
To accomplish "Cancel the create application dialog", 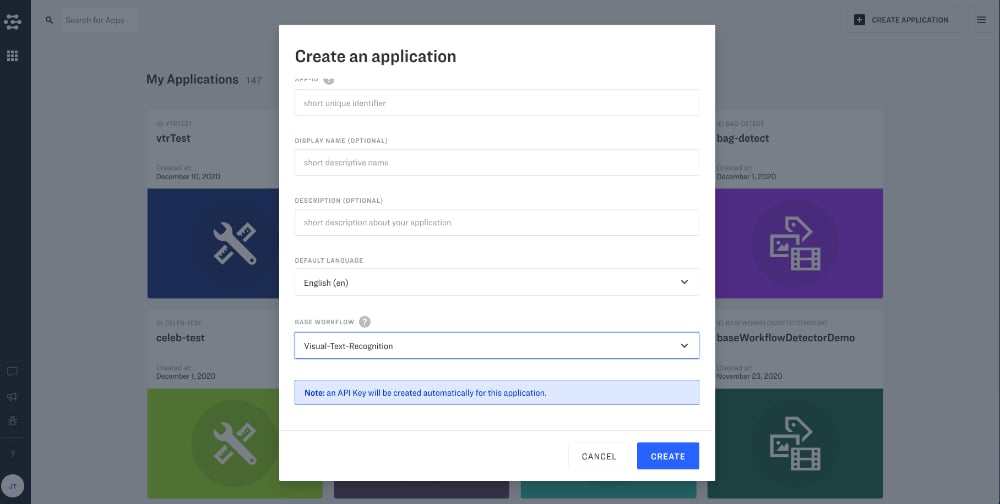I will (x=598, y=456).
